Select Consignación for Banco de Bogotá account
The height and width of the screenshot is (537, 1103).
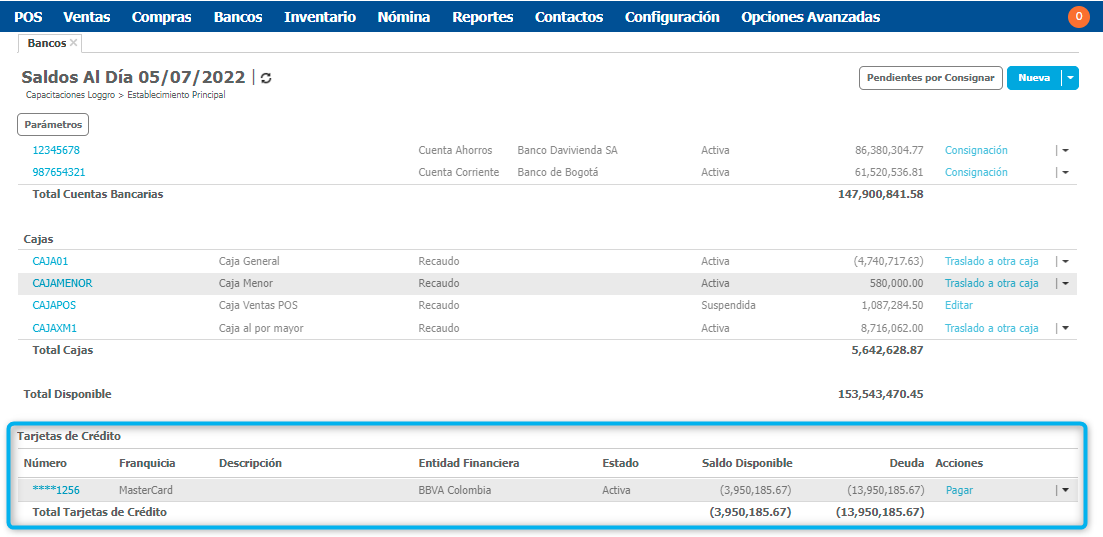[976, 172]
